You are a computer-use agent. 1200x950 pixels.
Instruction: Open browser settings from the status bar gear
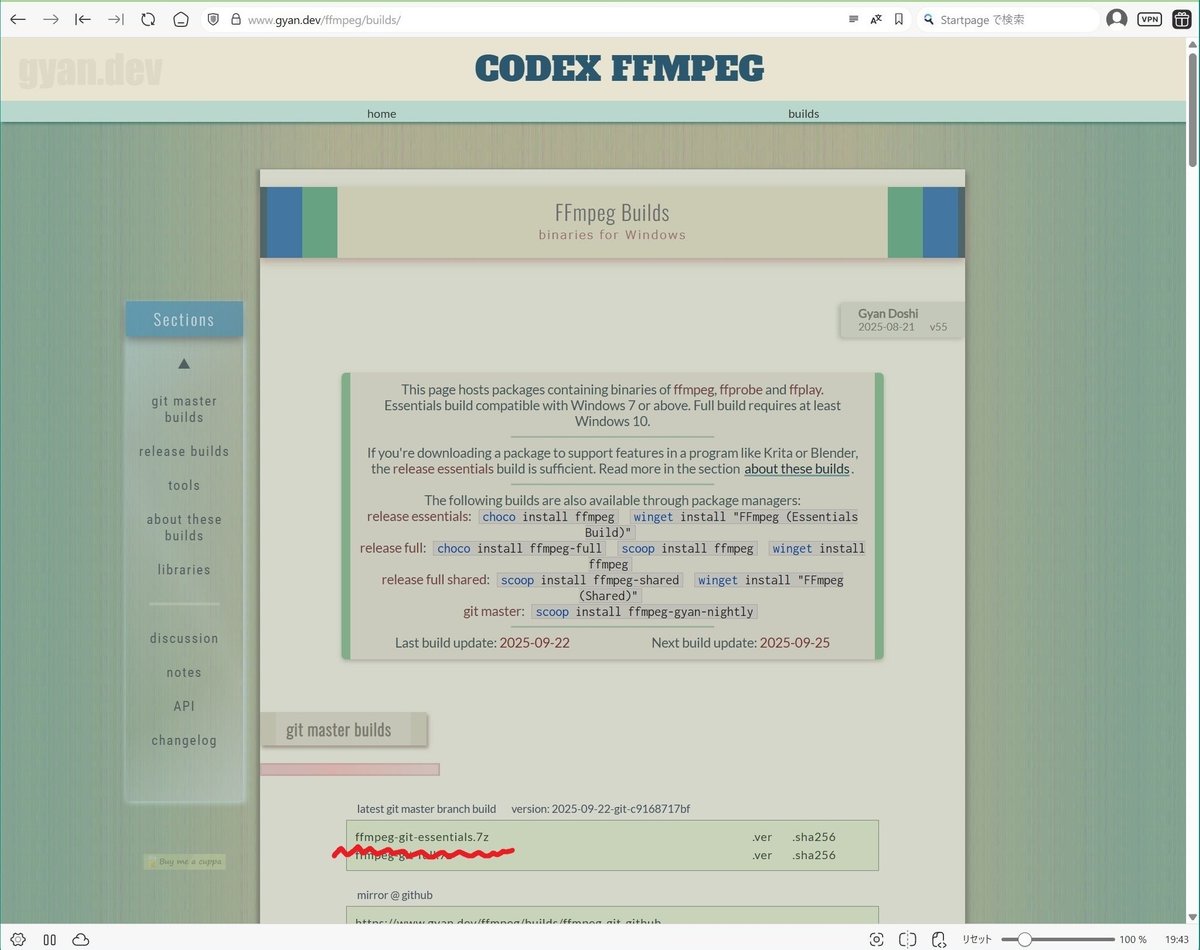18,940
